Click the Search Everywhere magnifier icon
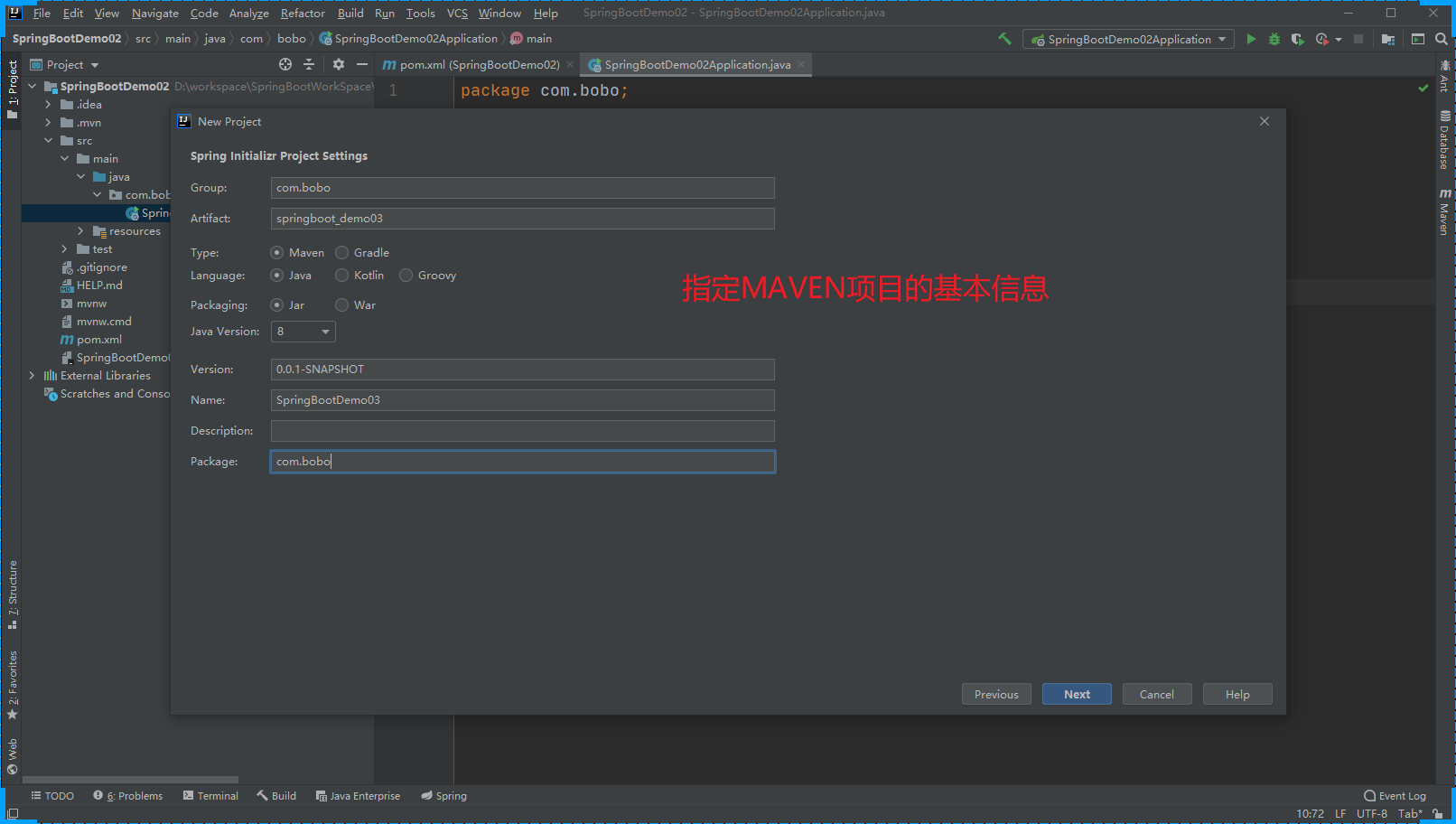1456x824 pixels. coord(1442,39)
